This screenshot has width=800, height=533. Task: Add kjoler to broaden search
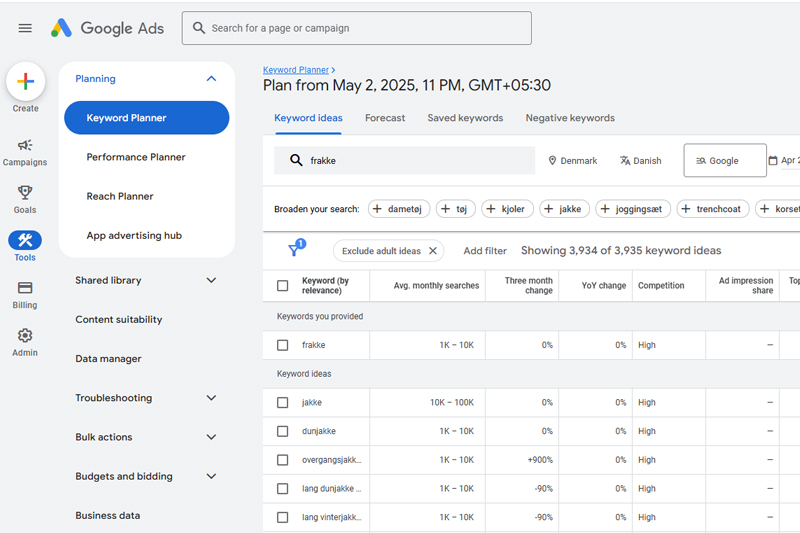point(507,209)
